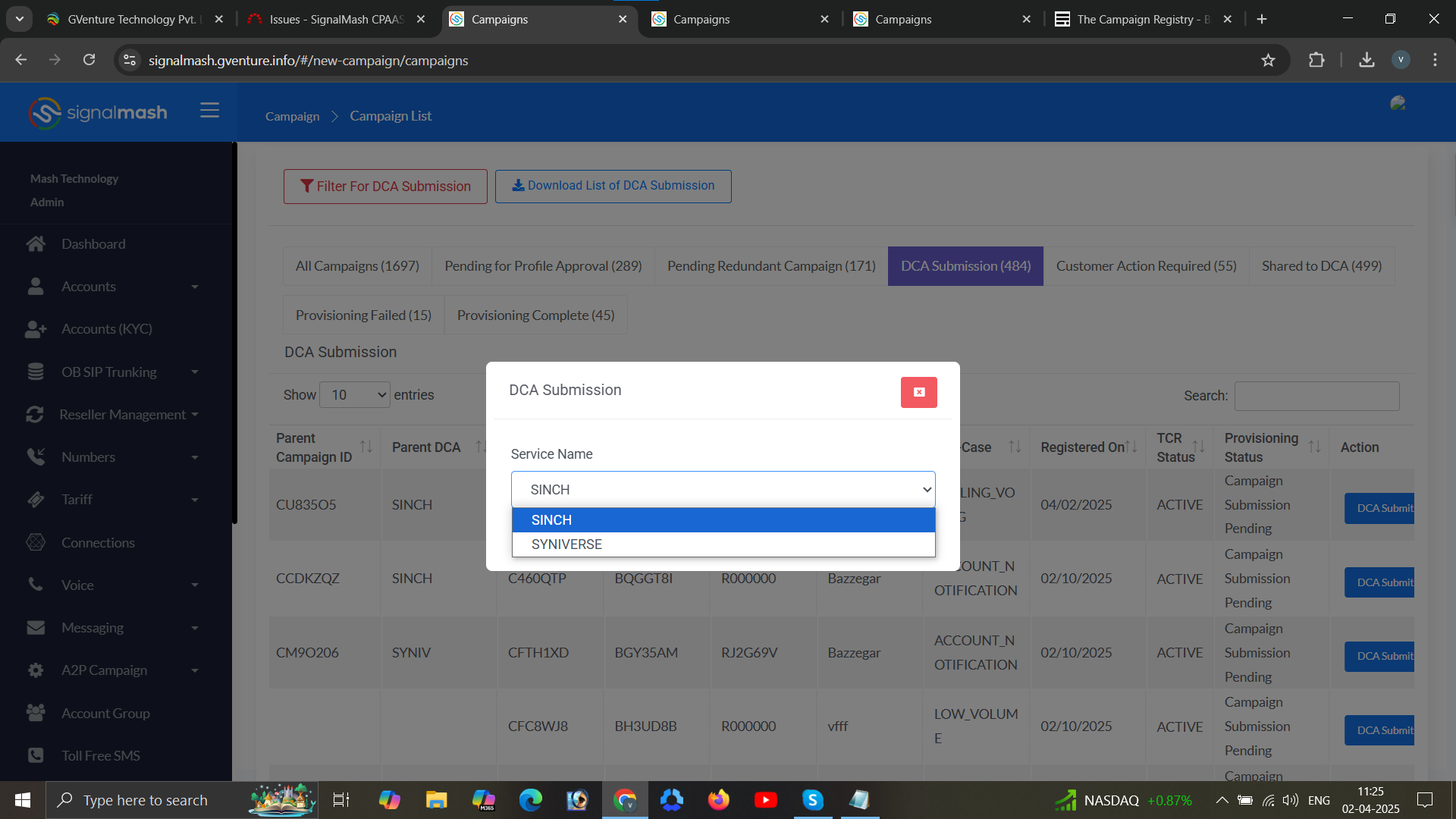Click the user avatar in header
The image size is (1456, 819).
(1398, 103)
